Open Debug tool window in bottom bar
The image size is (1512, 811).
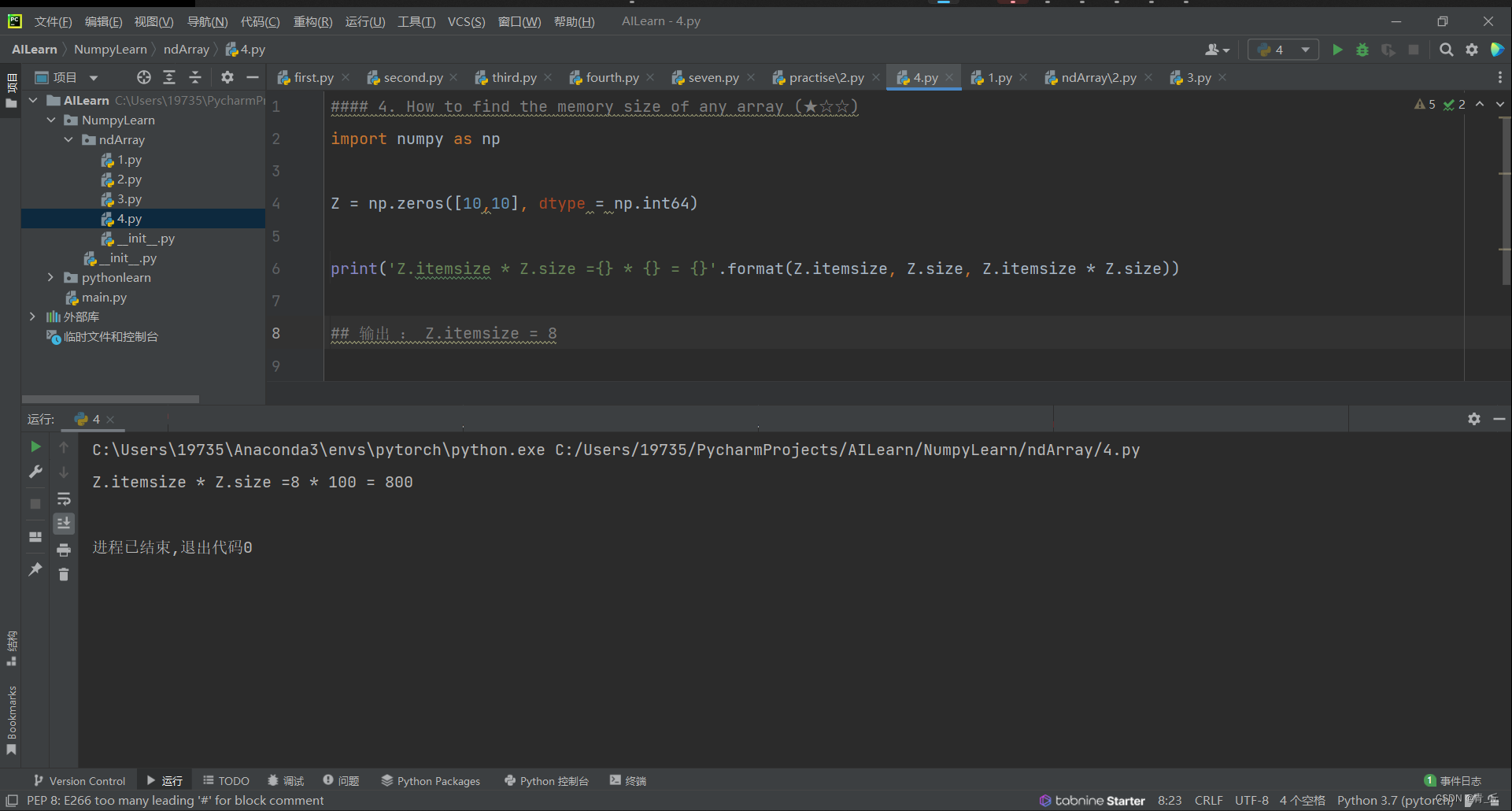click(x=286, y=780)
